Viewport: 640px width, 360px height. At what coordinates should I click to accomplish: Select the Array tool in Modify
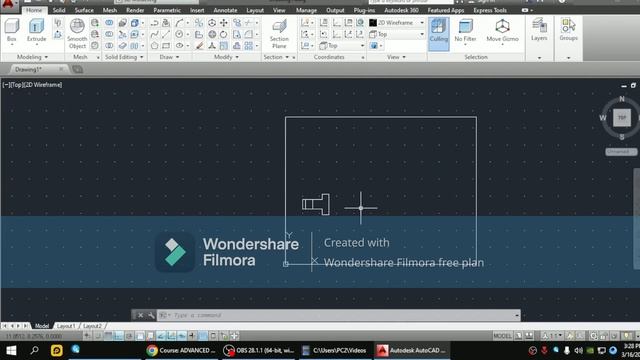pyautogui.click(x=249, y=46)
